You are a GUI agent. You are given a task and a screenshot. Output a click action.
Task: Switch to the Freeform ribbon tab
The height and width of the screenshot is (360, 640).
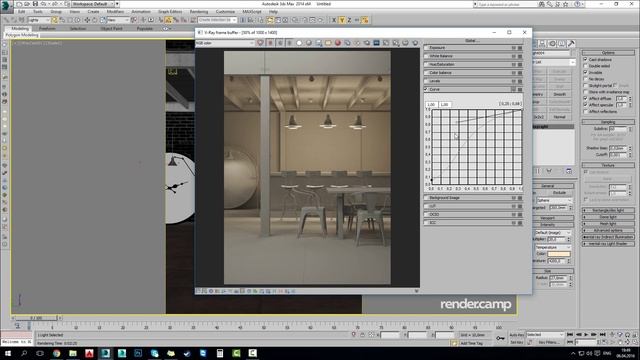coord(47,29)
